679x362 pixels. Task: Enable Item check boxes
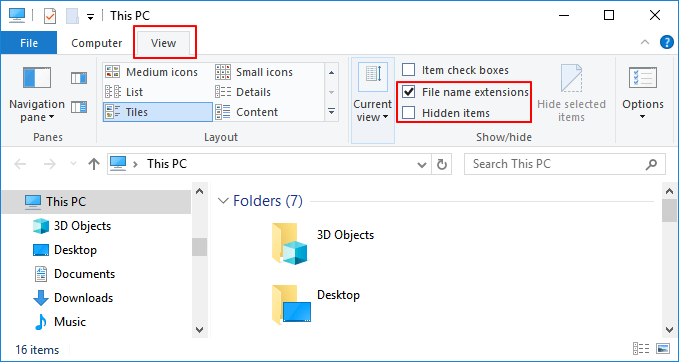[x=408, y=70]
